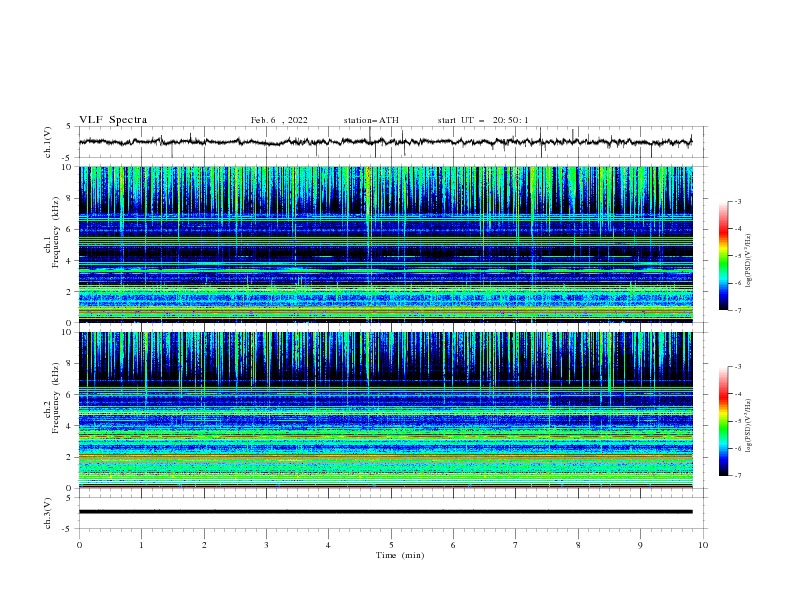Click the log(PSD) label beside ch.2 colorbar
This screenshot has height=612, width=792.
[749, 425]
